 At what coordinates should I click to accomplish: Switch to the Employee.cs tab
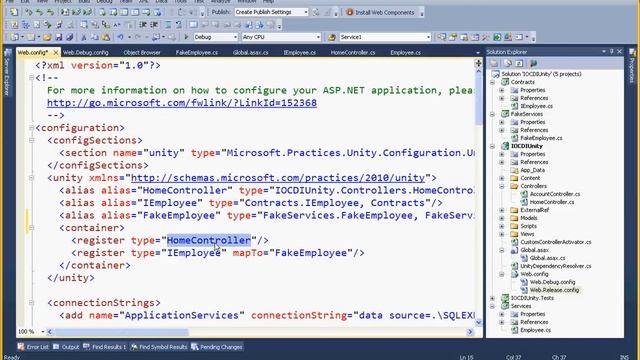(x=405, y=53)
